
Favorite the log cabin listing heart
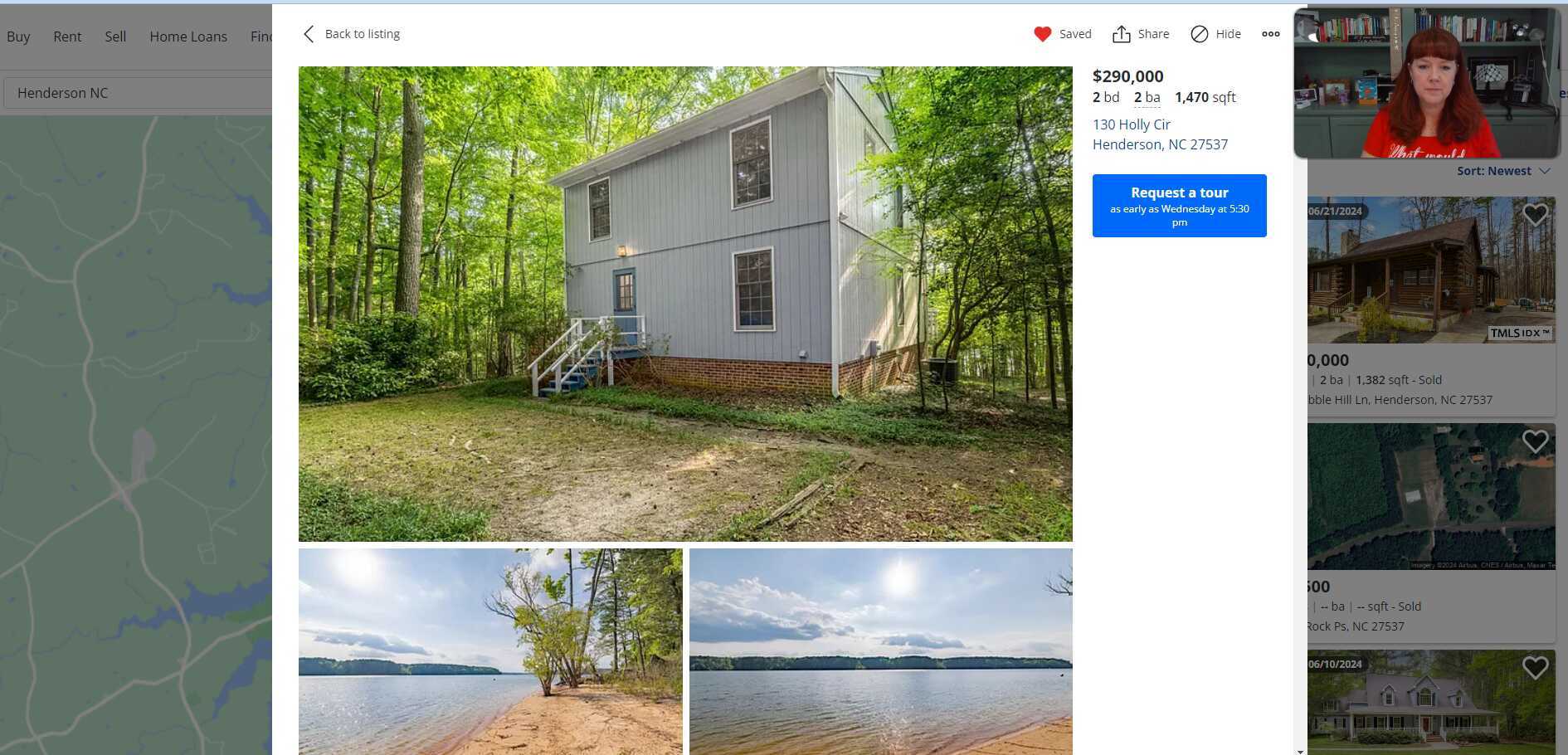point(1536,215)
